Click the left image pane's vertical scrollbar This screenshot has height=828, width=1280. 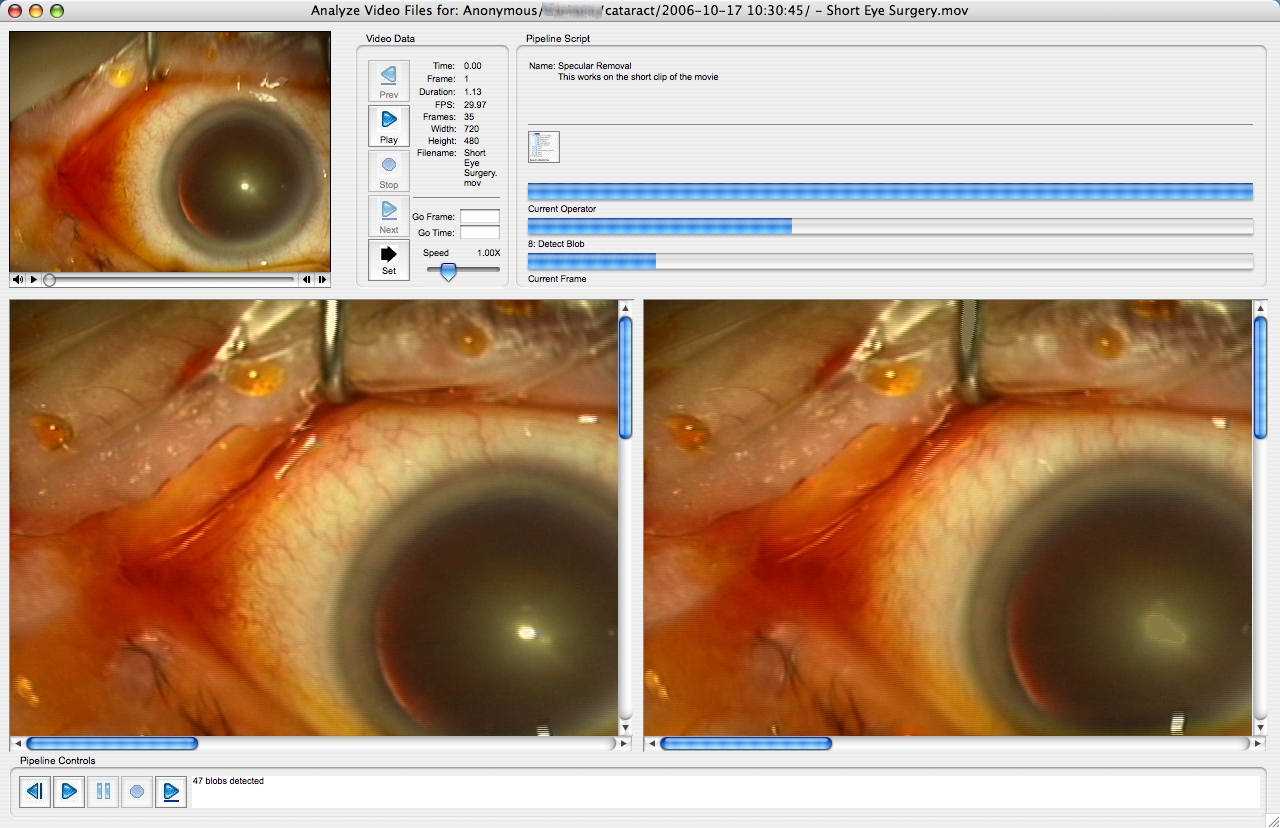coord(625,378)
